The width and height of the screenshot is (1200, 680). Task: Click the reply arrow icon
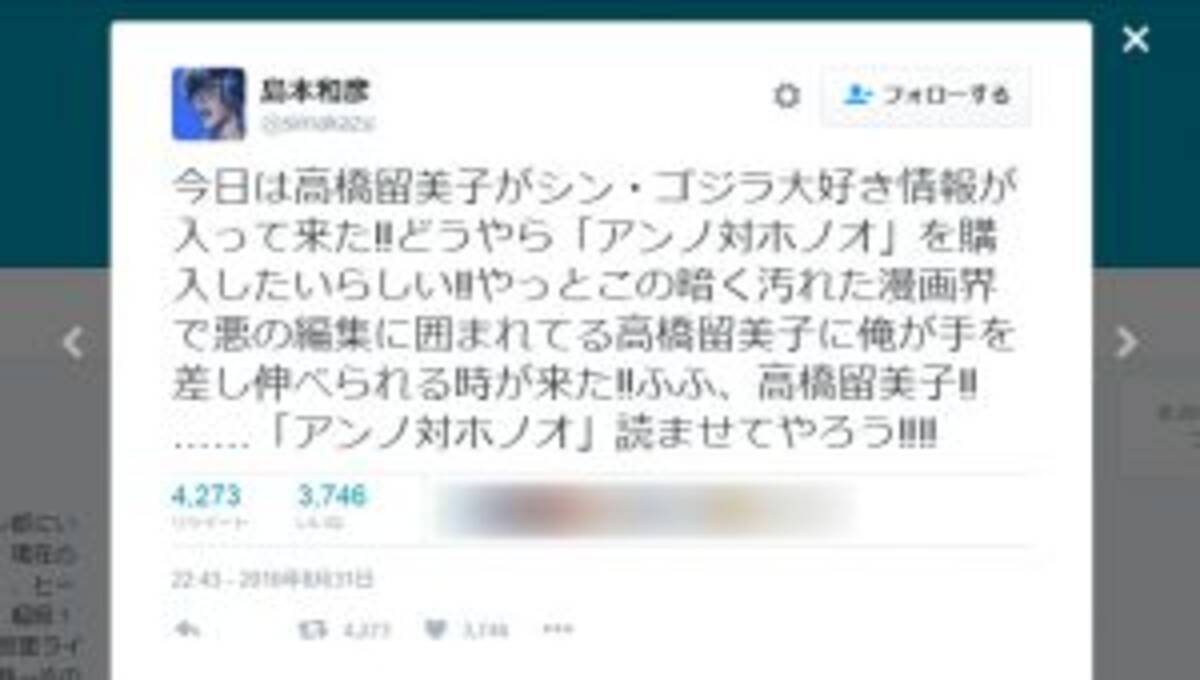pos(187,630)
